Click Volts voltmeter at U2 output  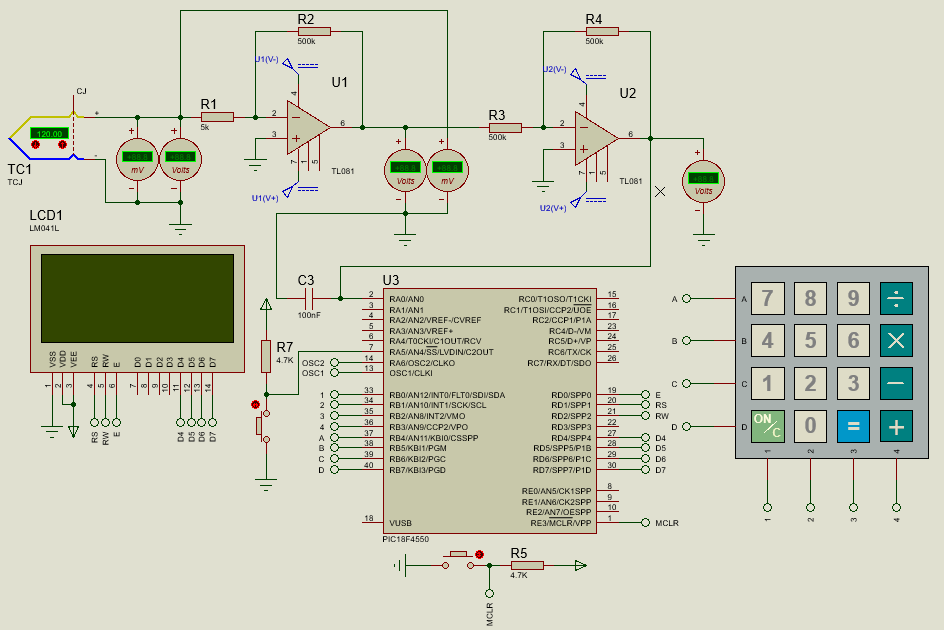click(x=703, y=181)
